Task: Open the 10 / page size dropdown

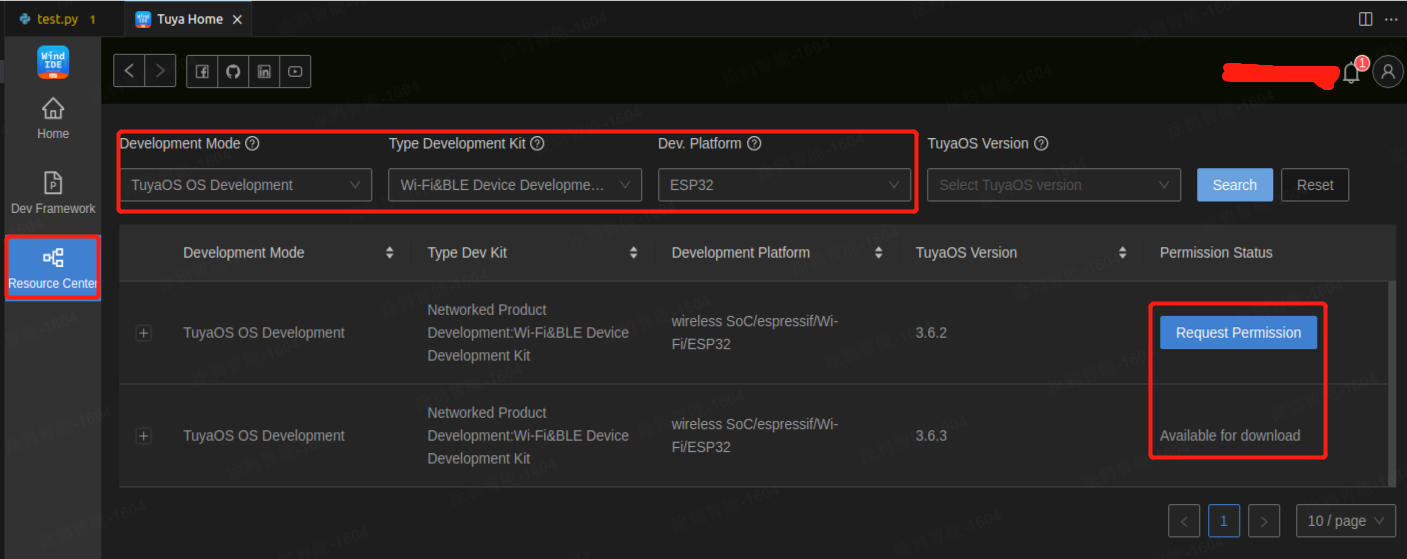Action: coord(1346,521)
